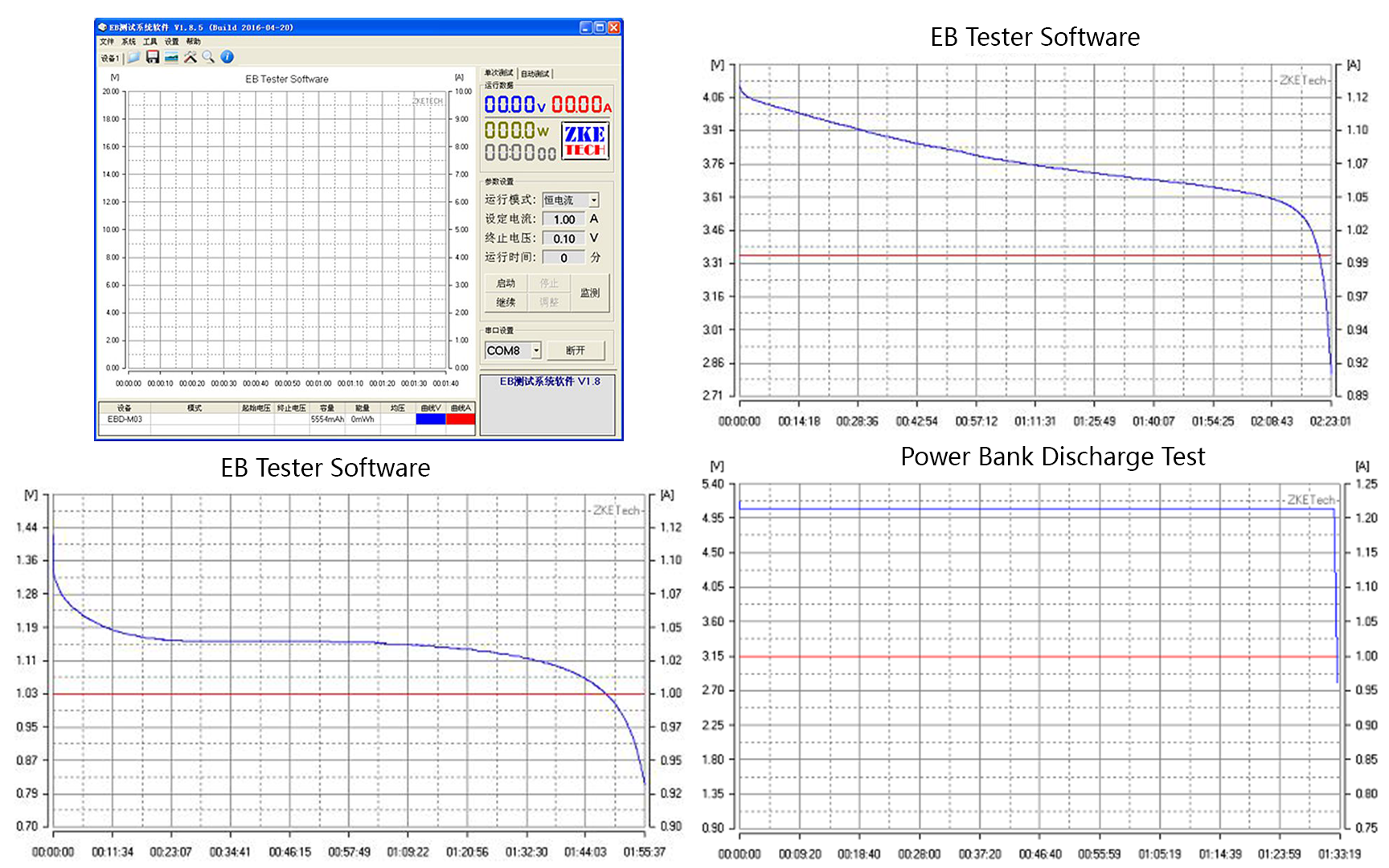The height and width of the screenshot is (868, 1389).
Task: Click the 监测 monitor button
Action: click(x=590, y=293)
